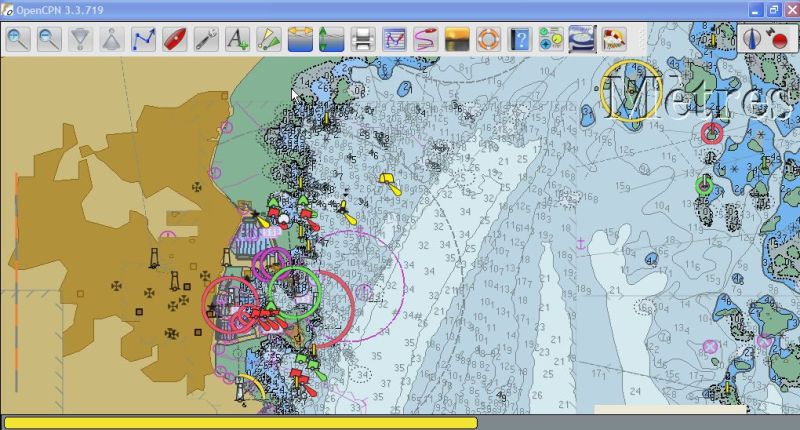Enable Auto Follow with red boat icon
800x430 pixels.
tap(175, 40)
